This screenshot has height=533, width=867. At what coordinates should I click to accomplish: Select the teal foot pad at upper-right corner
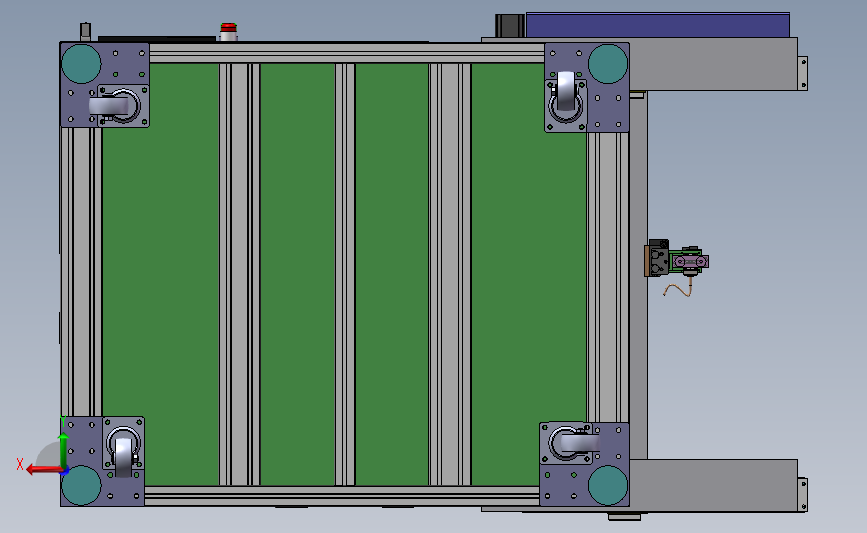[608, 64]
